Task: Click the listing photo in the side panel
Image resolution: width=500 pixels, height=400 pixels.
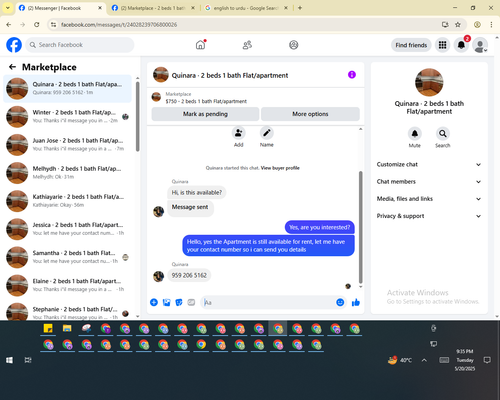Action: [429, 82]
